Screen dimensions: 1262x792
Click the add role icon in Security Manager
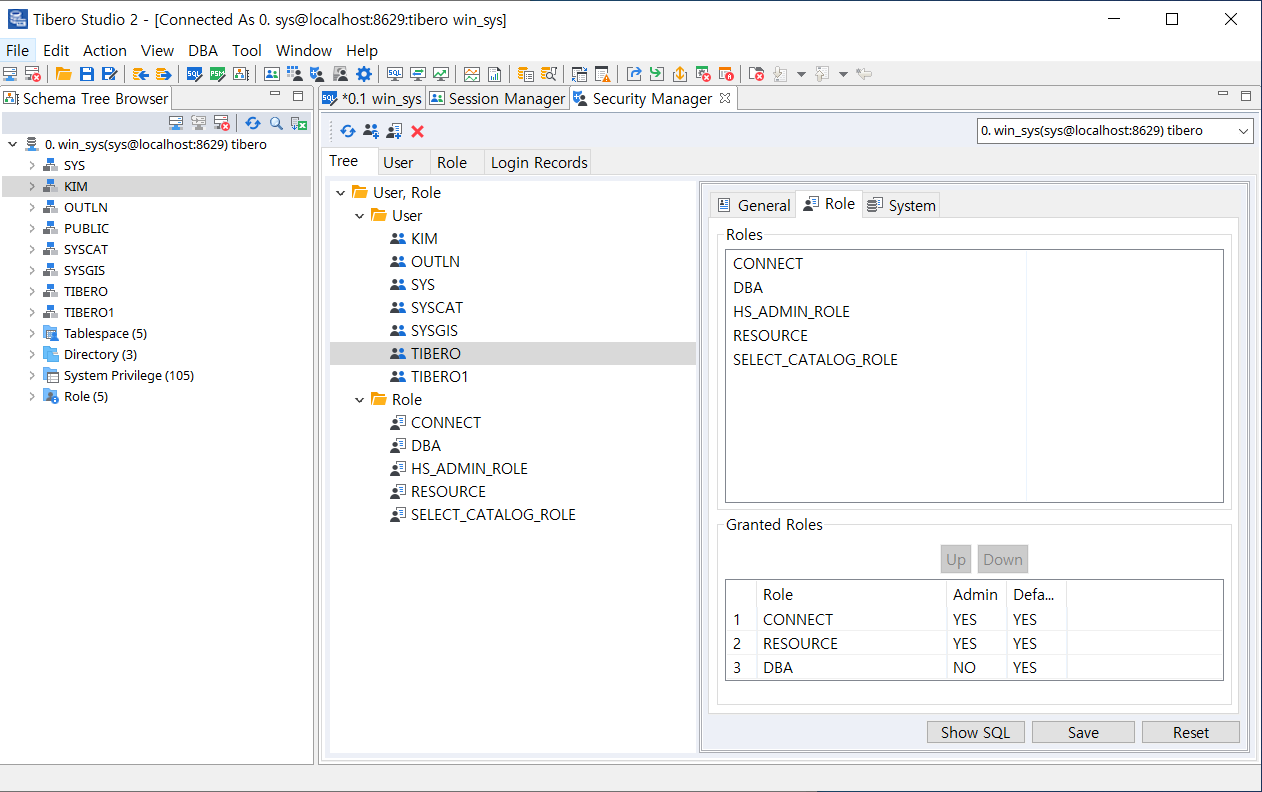tap(394, 131)
